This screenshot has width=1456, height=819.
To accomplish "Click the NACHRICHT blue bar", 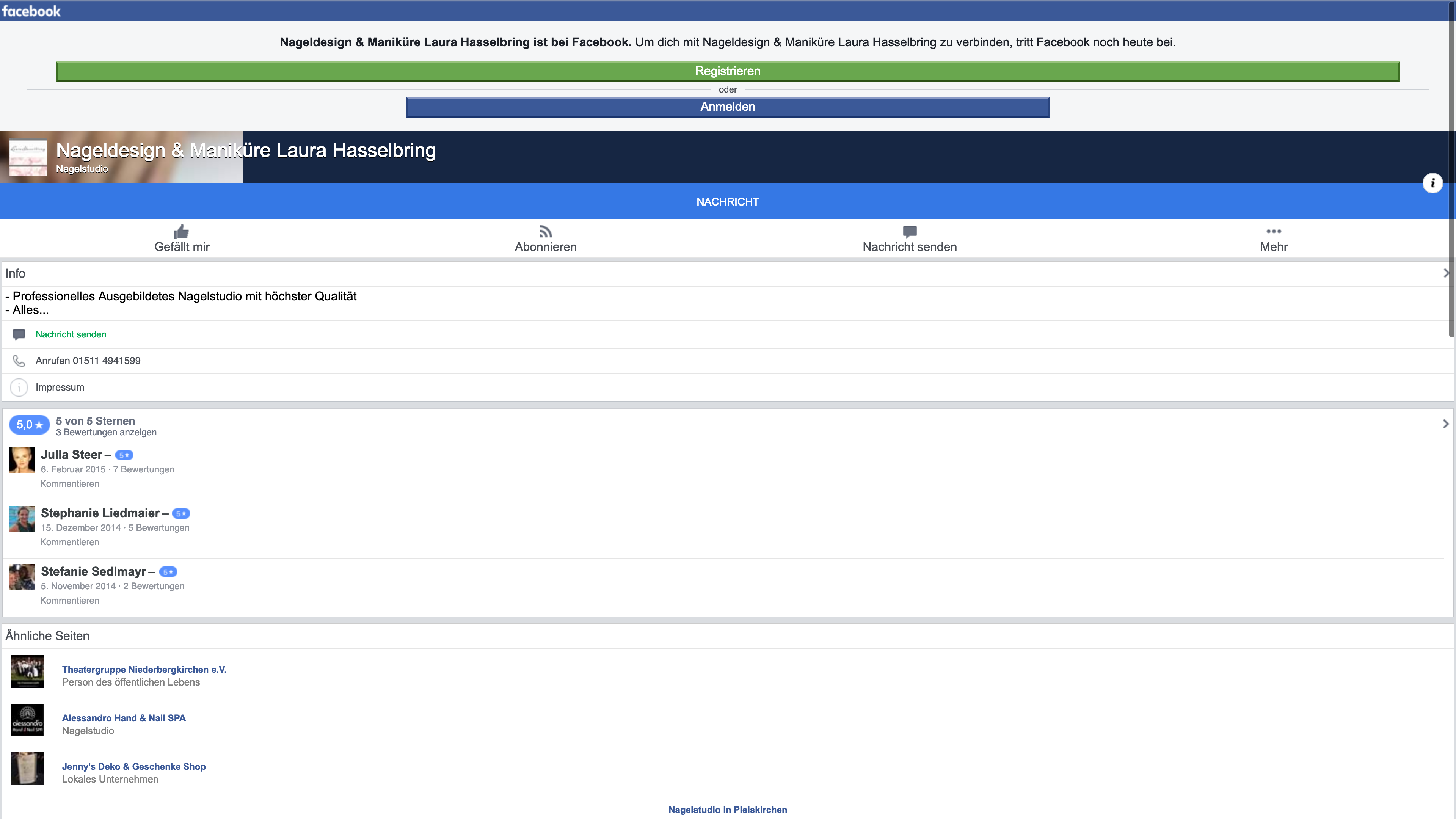I will 728,202.
